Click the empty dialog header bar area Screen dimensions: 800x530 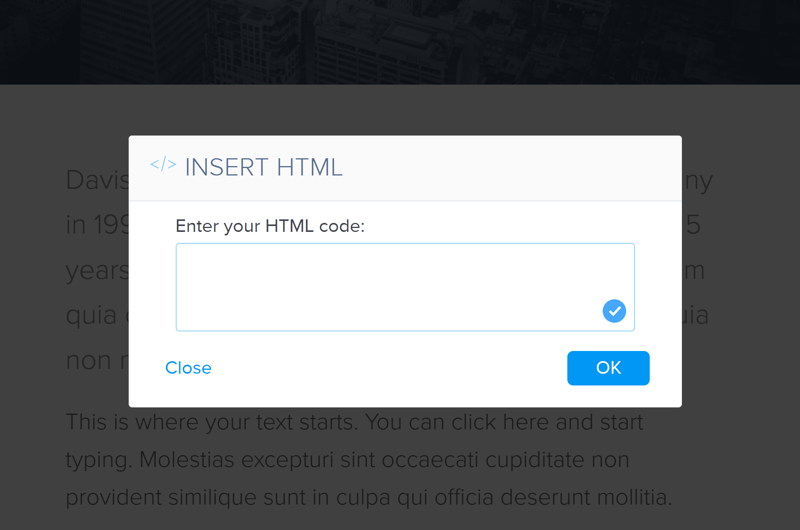pos(510,168)
